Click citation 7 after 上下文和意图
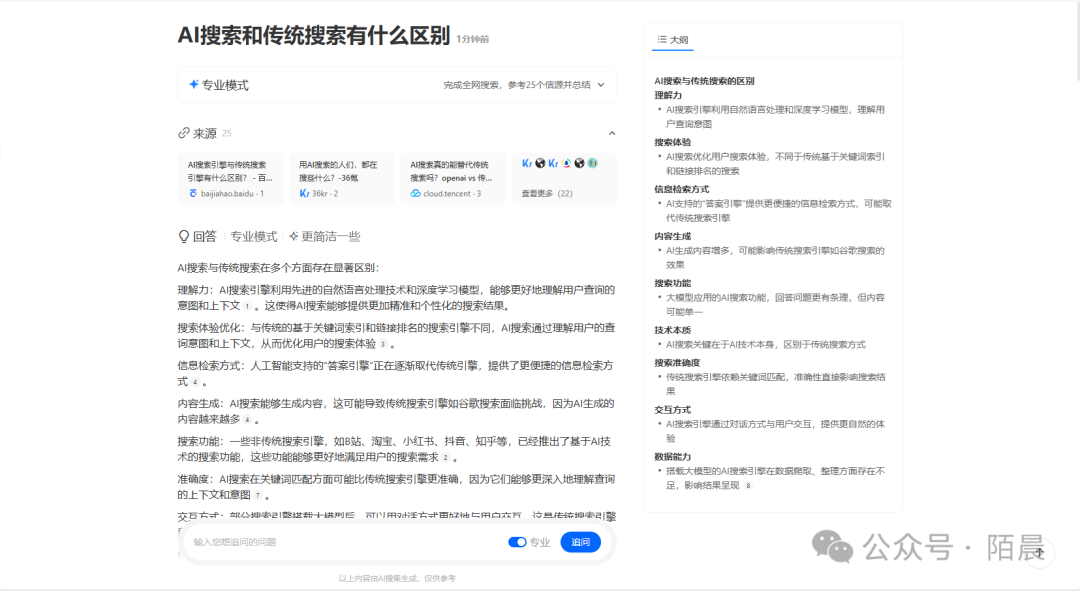Screen dimensions: 1080x591 click(258, 495)
